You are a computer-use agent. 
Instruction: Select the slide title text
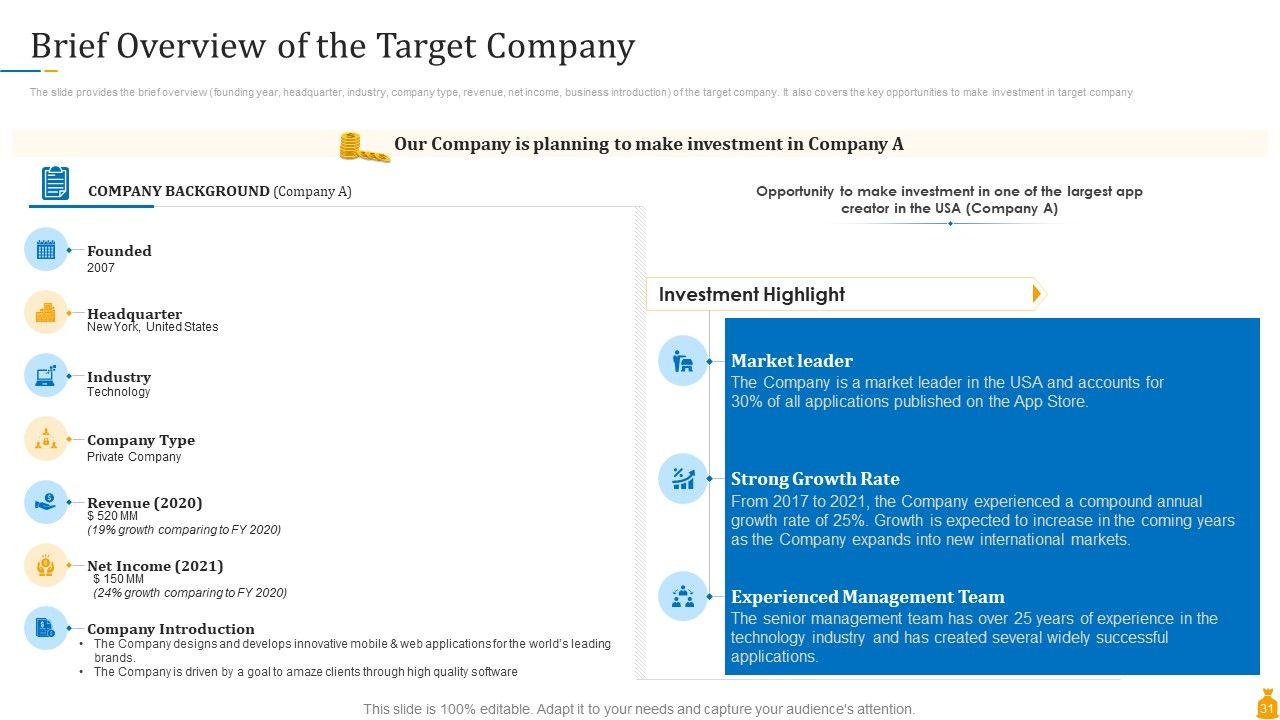coord(332,46)
